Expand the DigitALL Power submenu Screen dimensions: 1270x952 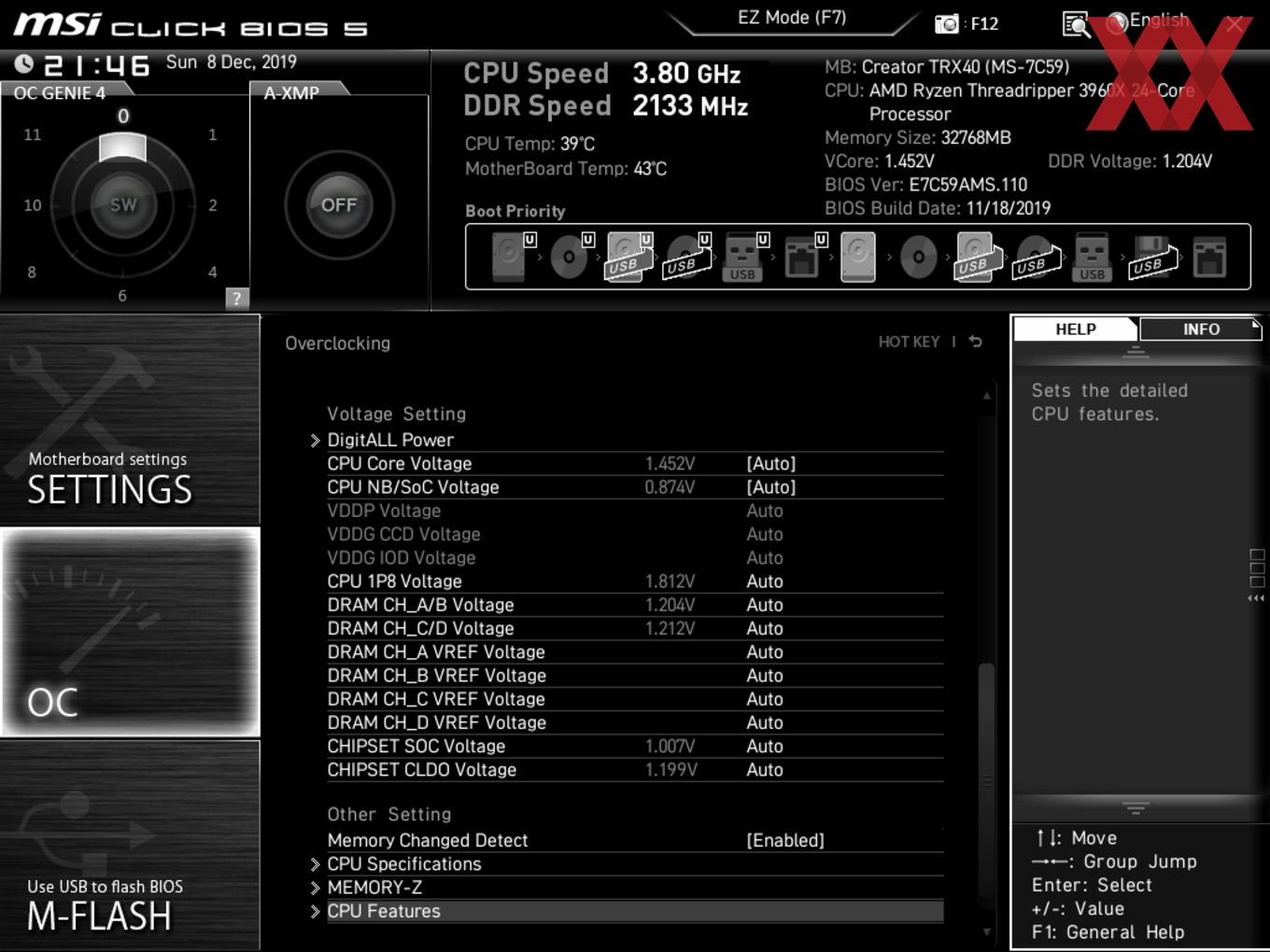pos(389,440)
